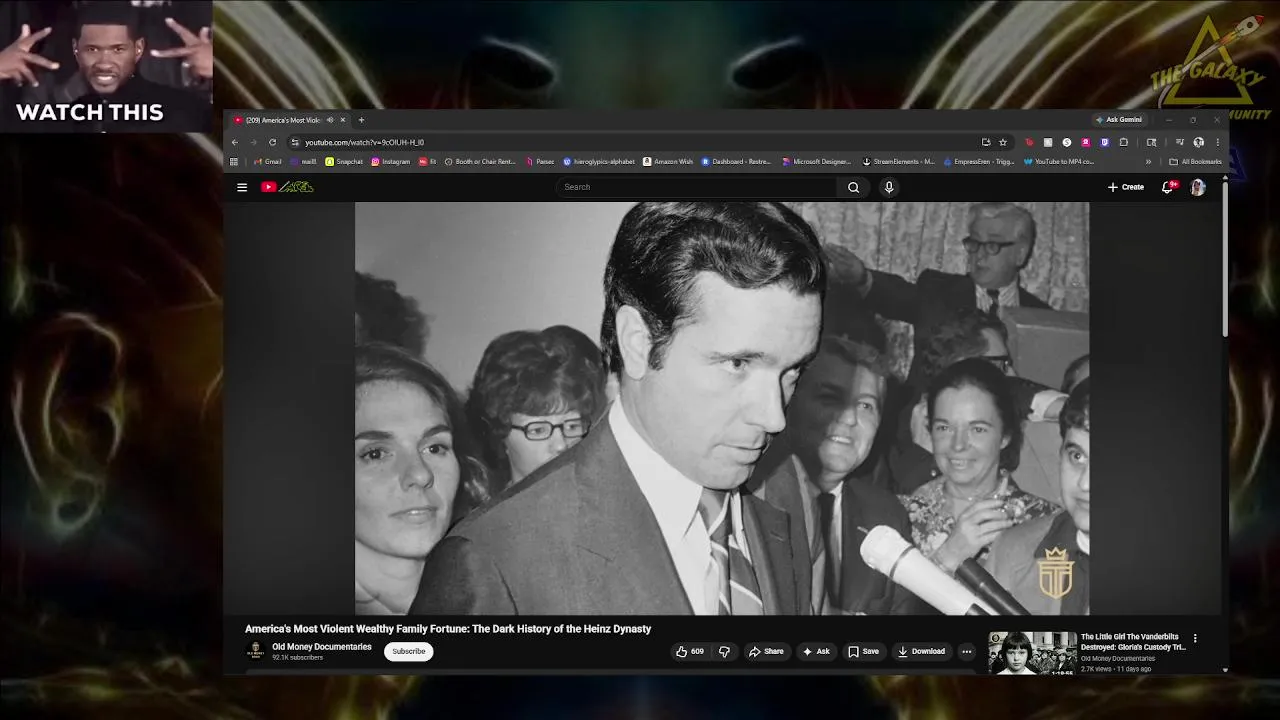This screenshot has width=1280, height=720.
Task: Mute the tab using the speaker icon
Action: click(330, 120)
